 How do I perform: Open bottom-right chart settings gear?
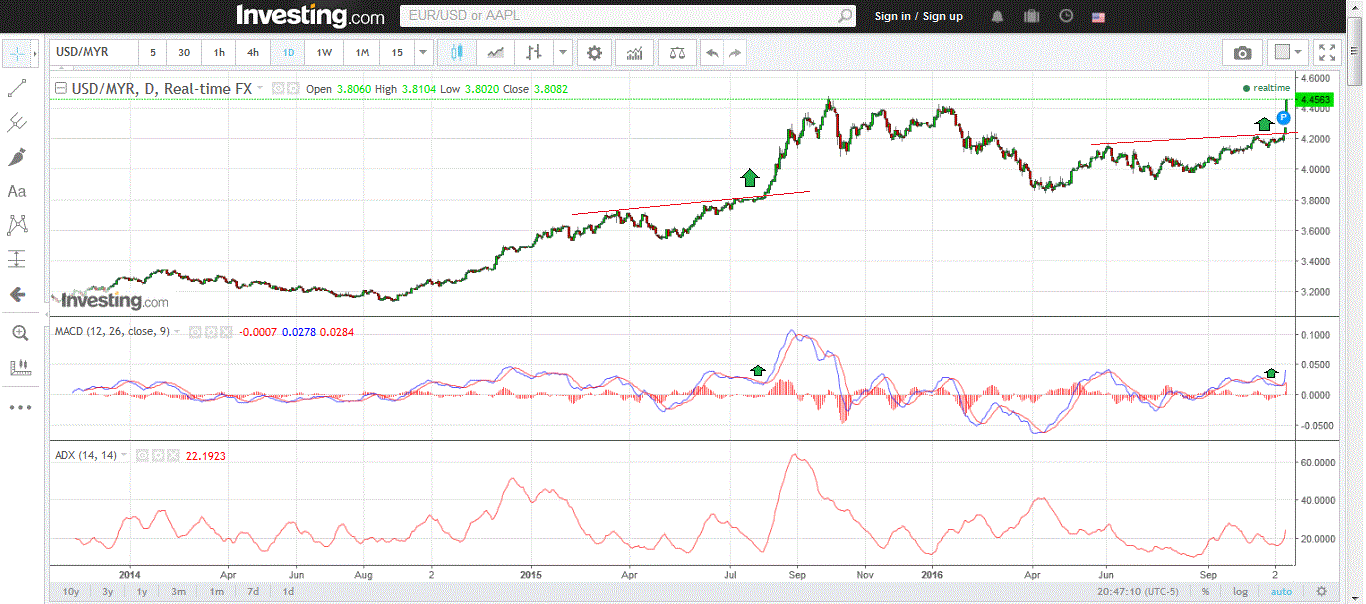(1321, 591)
